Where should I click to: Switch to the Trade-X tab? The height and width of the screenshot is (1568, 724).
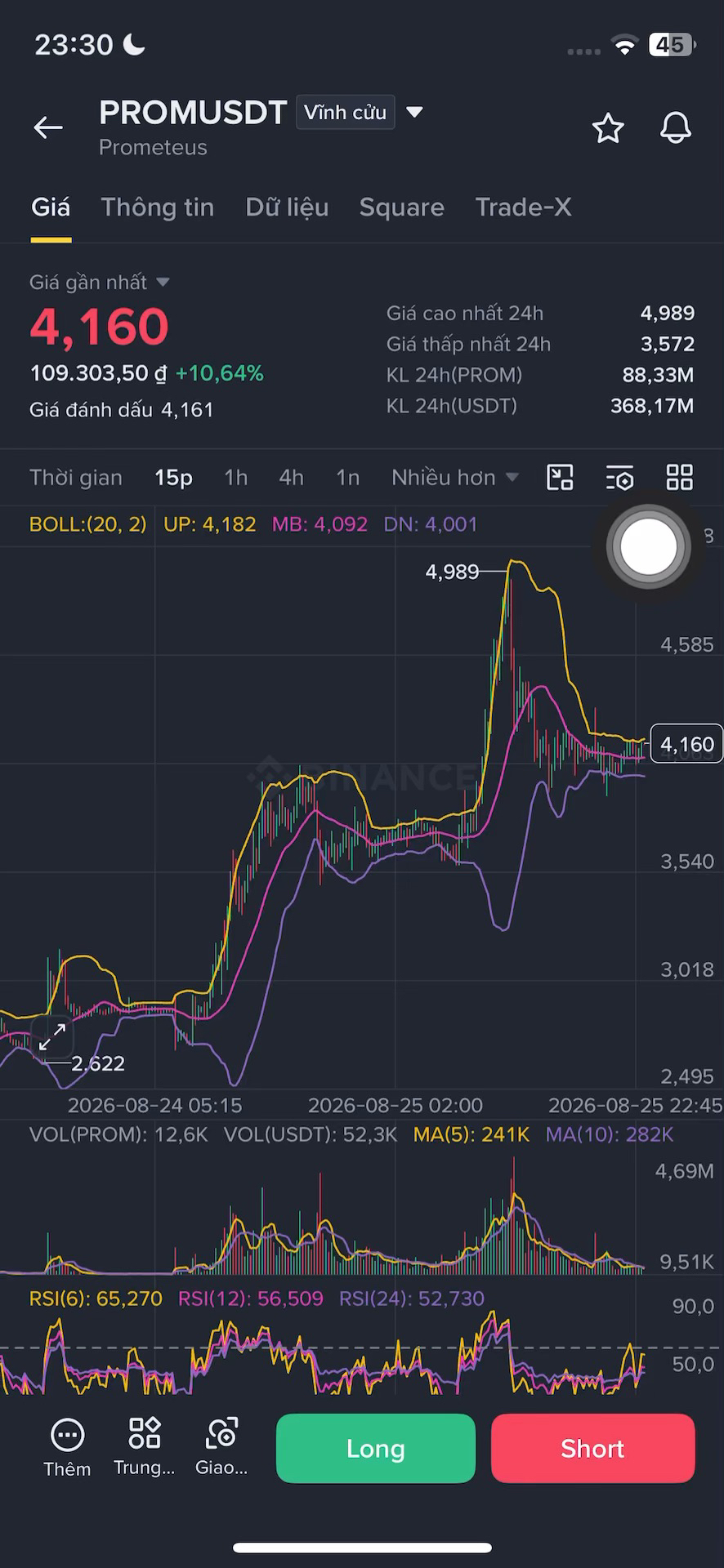(x=524, y=207)
